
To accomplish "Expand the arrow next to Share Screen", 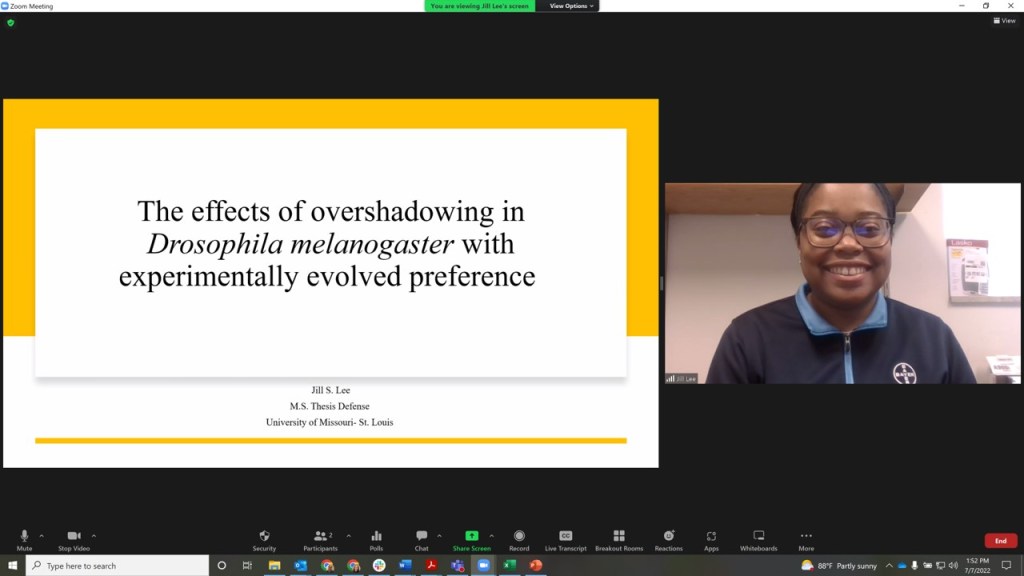I will [491, 535].
